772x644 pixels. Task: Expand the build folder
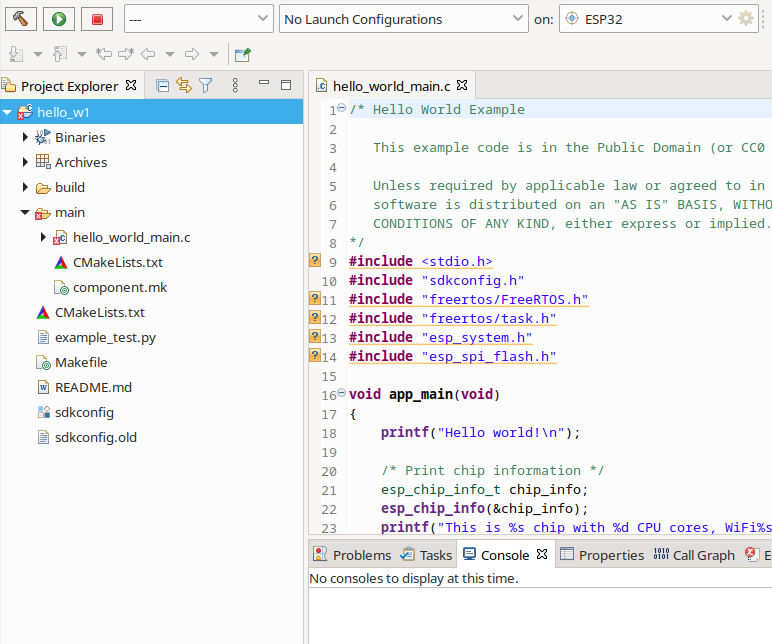coord(25,187)
